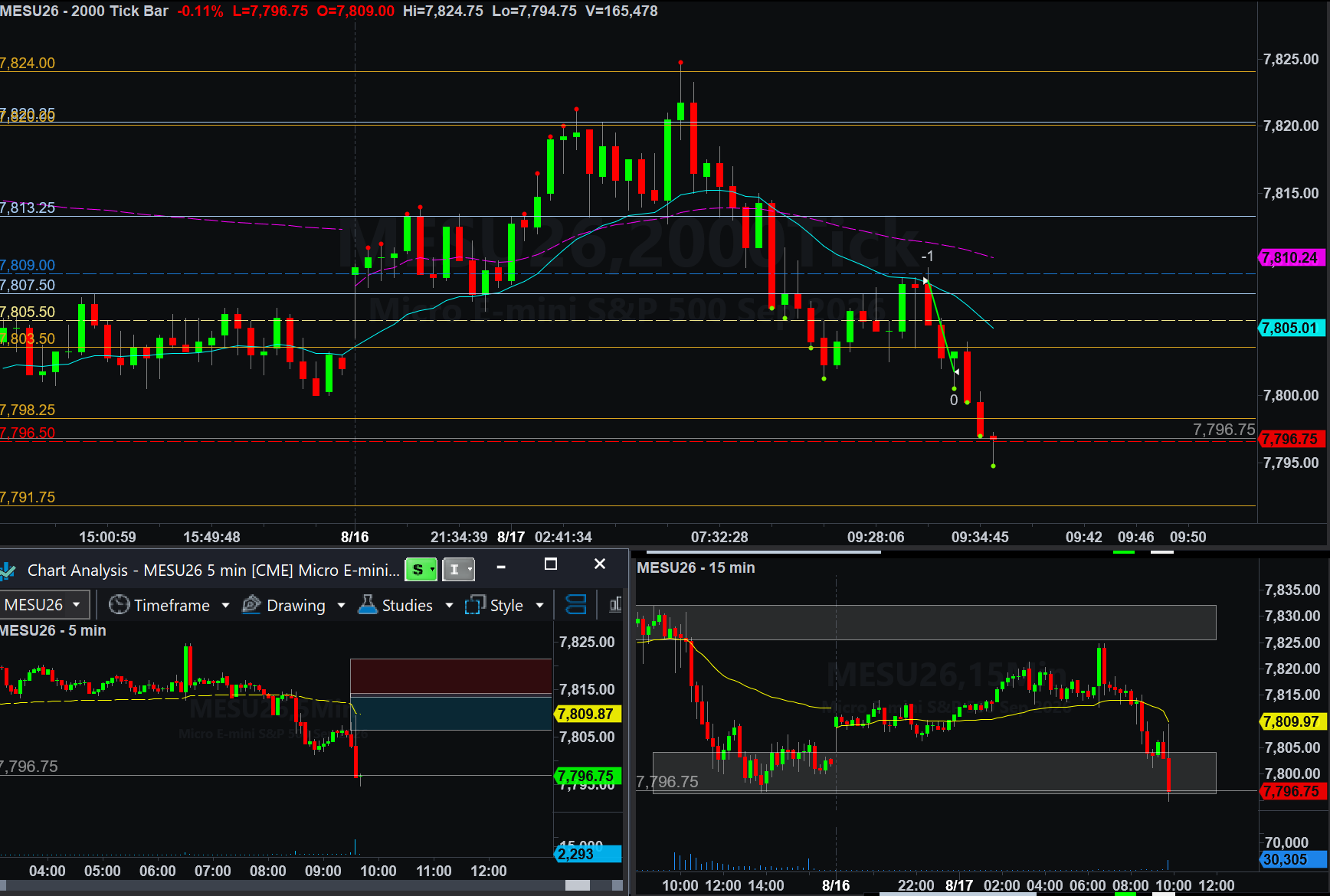Click the red 7,796.75 tag on tick chart
Viewport: 1330px width, 896px height.
pyautogui.click(x=1292, y=440)
